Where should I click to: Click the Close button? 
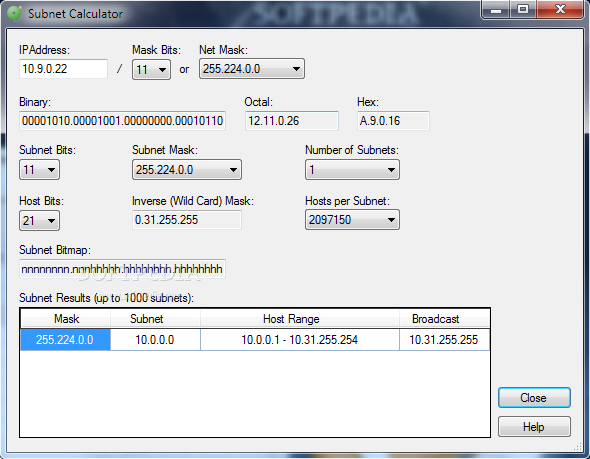[x=534, y=398]
